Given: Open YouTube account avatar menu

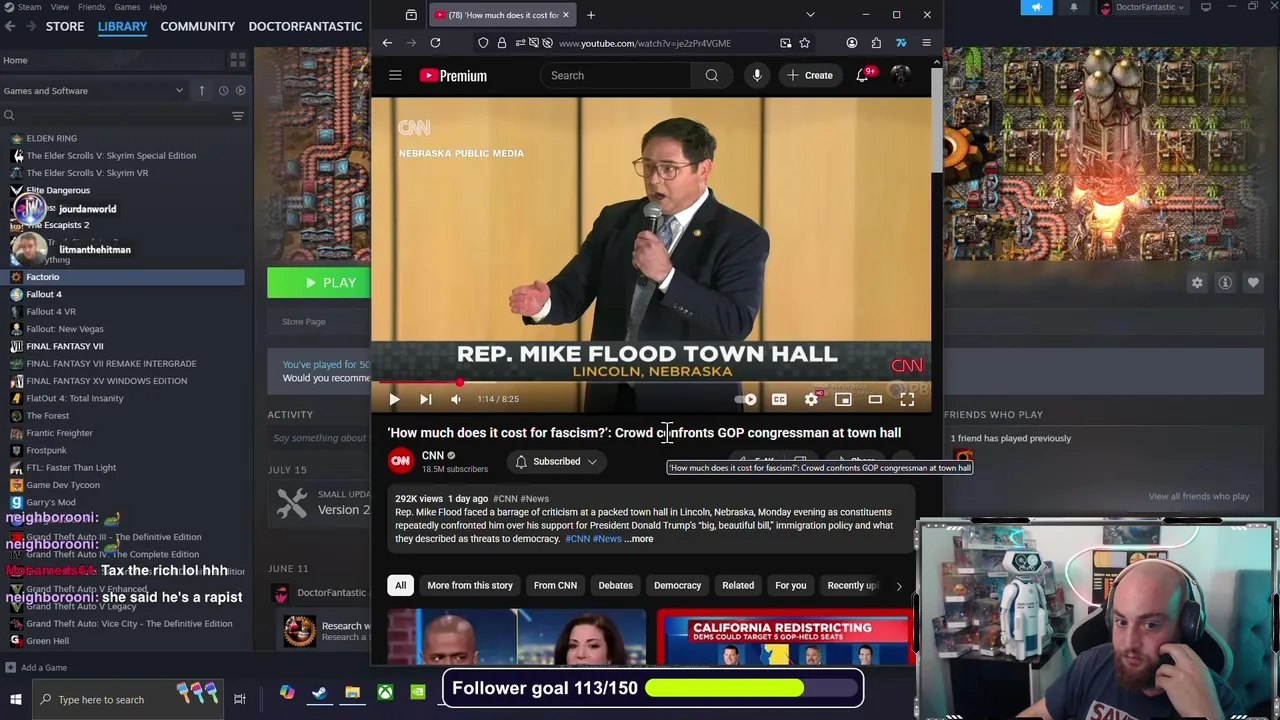Looking at the screenshot, I should (900, 75).
